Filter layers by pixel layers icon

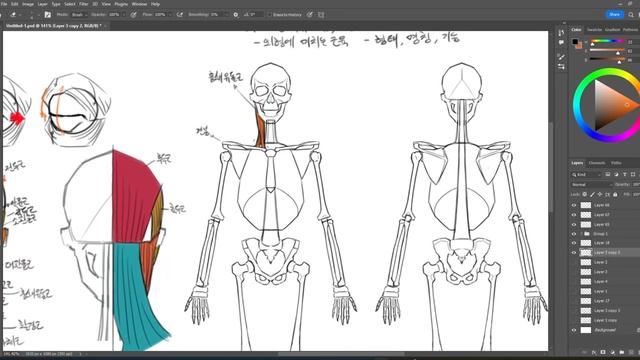(x=608, y=174)
